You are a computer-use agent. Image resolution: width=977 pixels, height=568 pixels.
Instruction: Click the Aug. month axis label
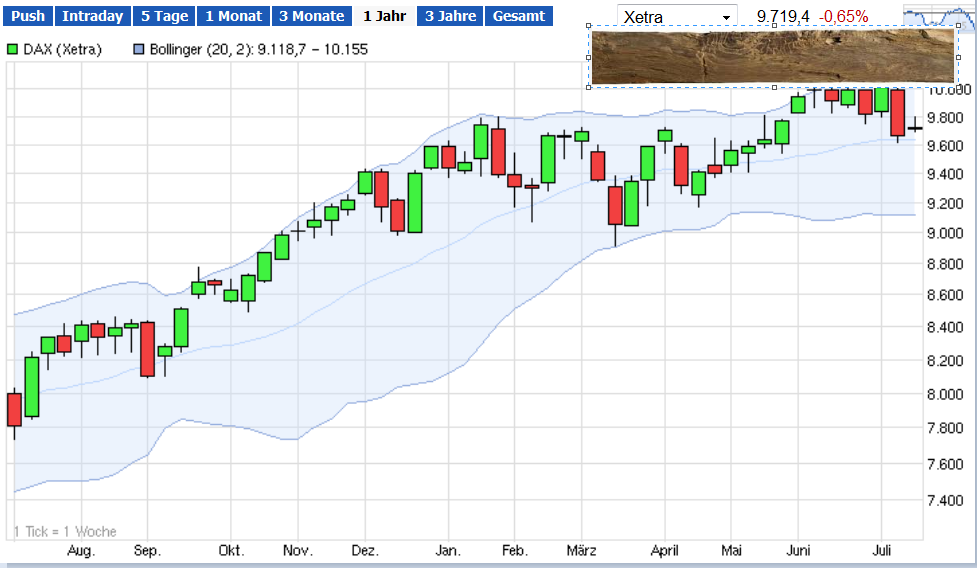[x=81, y=551]
